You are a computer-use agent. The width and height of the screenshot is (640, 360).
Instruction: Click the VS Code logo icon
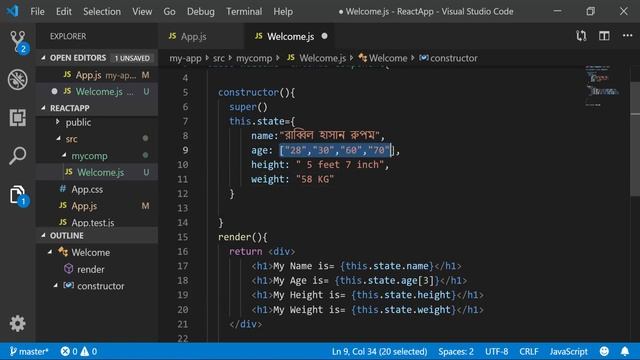13,11
